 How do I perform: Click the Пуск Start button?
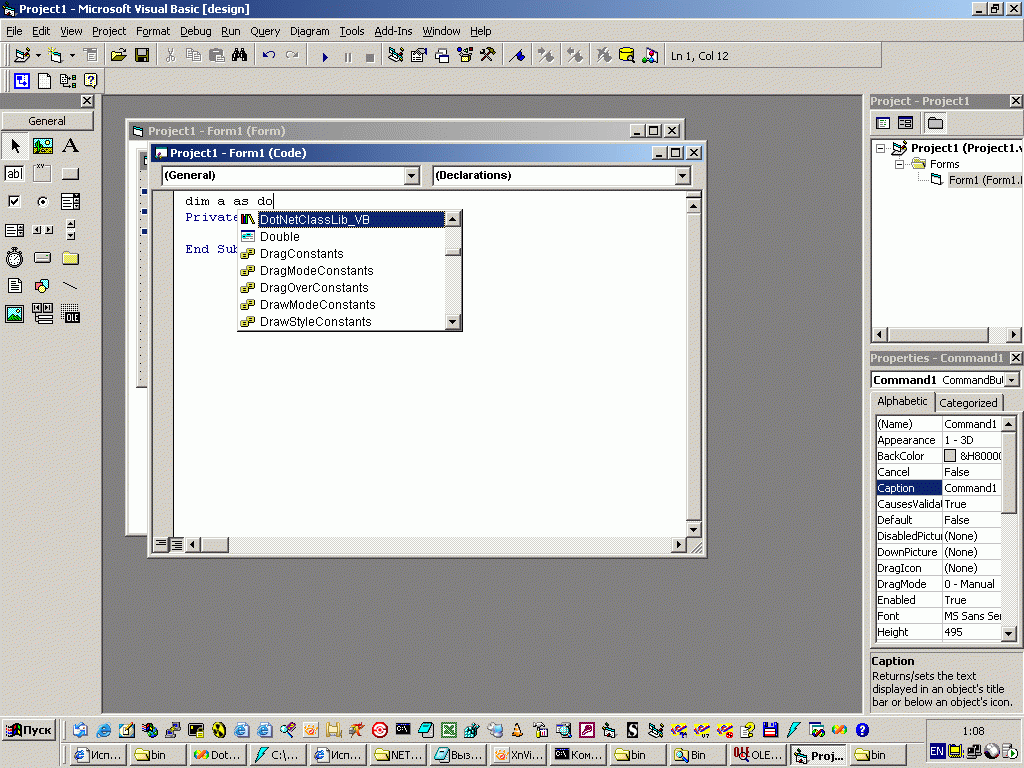(x=29, y=730)
